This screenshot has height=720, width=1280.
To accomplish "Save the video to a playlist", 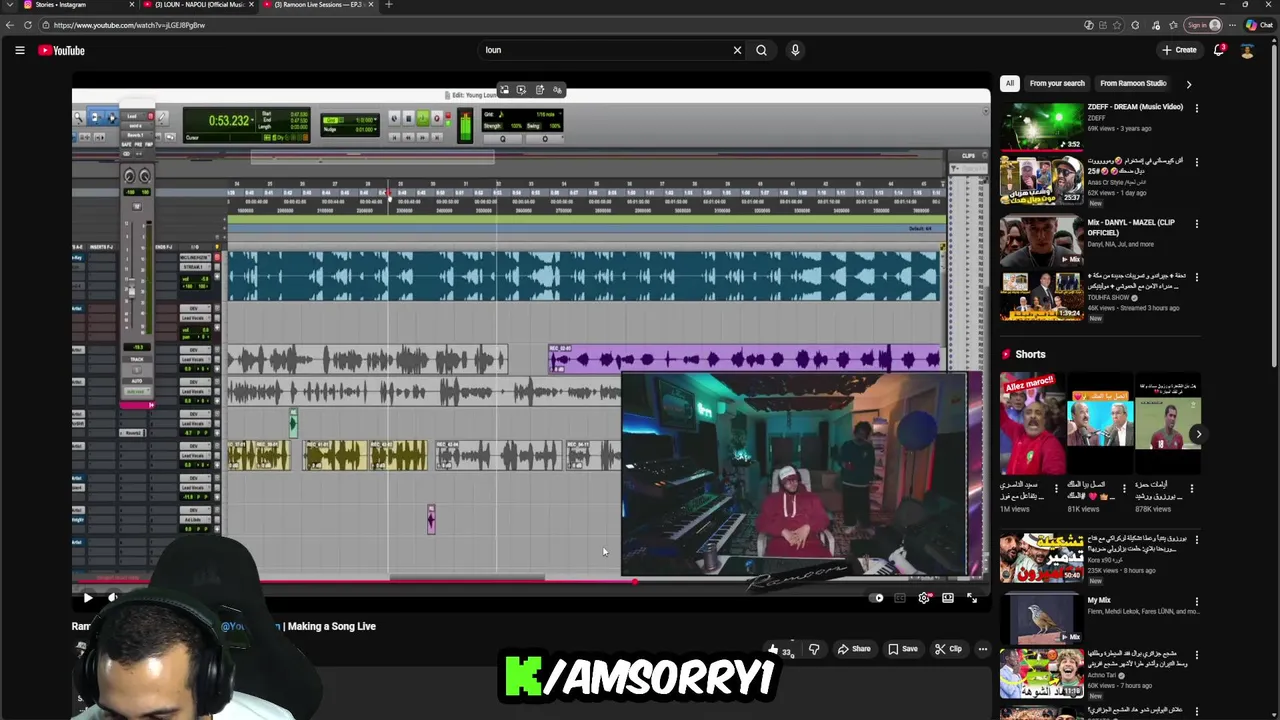I will (902, 649).
